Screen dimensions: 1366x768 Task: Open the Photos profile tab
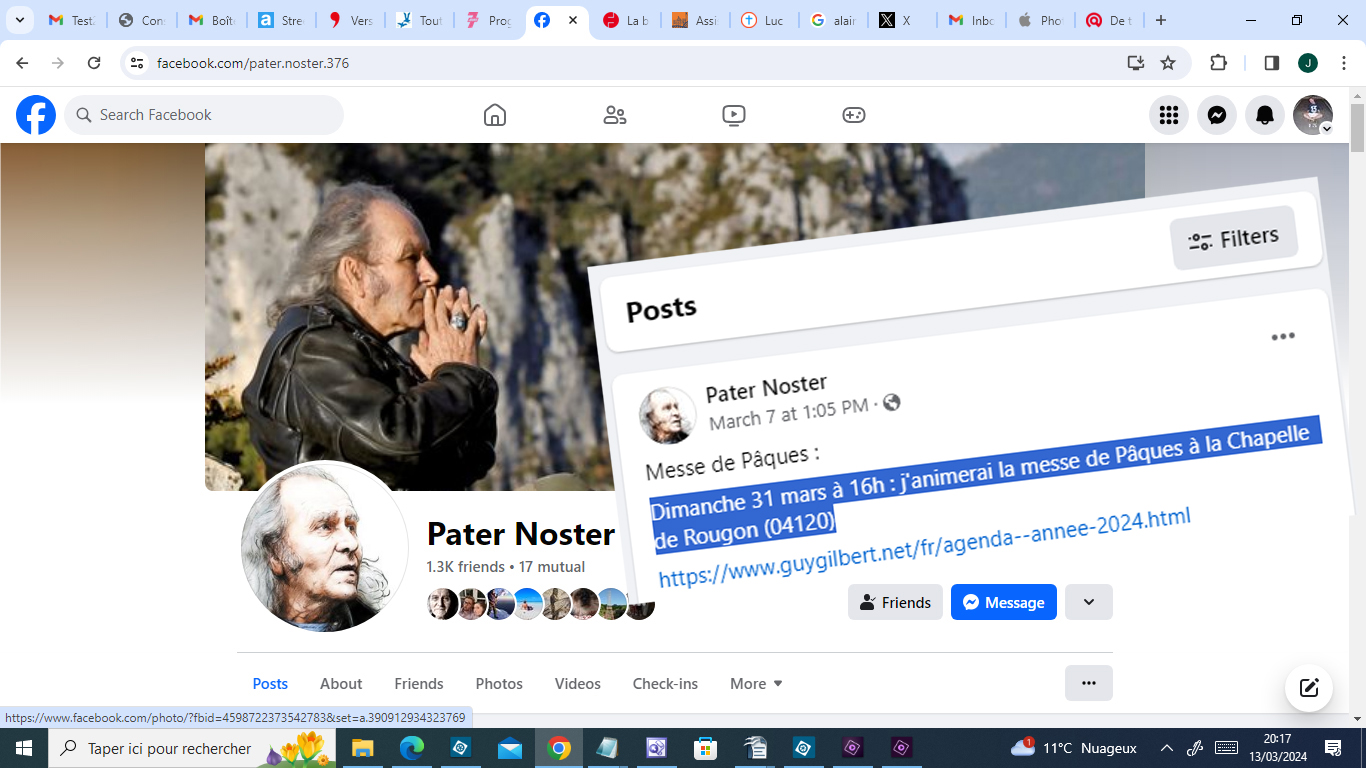(x=499, y=684)
